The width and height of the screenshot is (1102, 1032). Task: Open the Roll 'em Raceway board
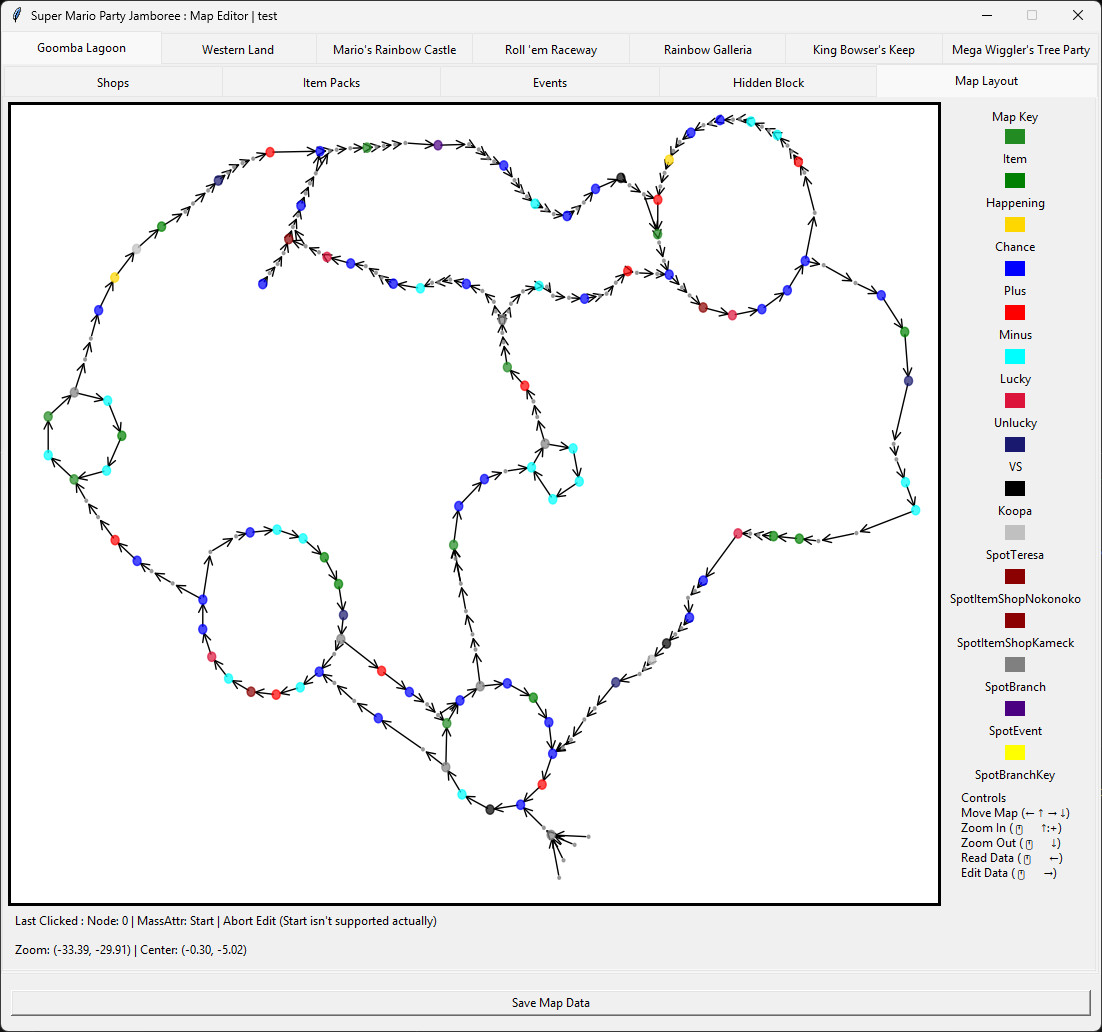(x=550, y=48)
